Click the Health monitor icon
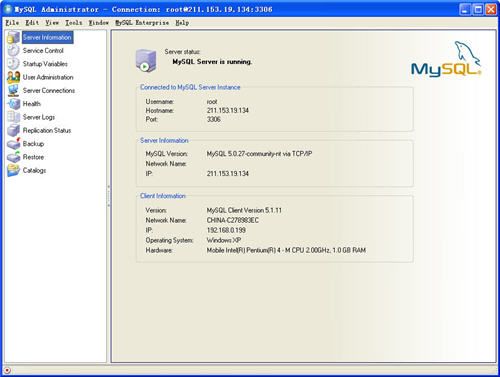500x377 pixels. tap(14, 104)
